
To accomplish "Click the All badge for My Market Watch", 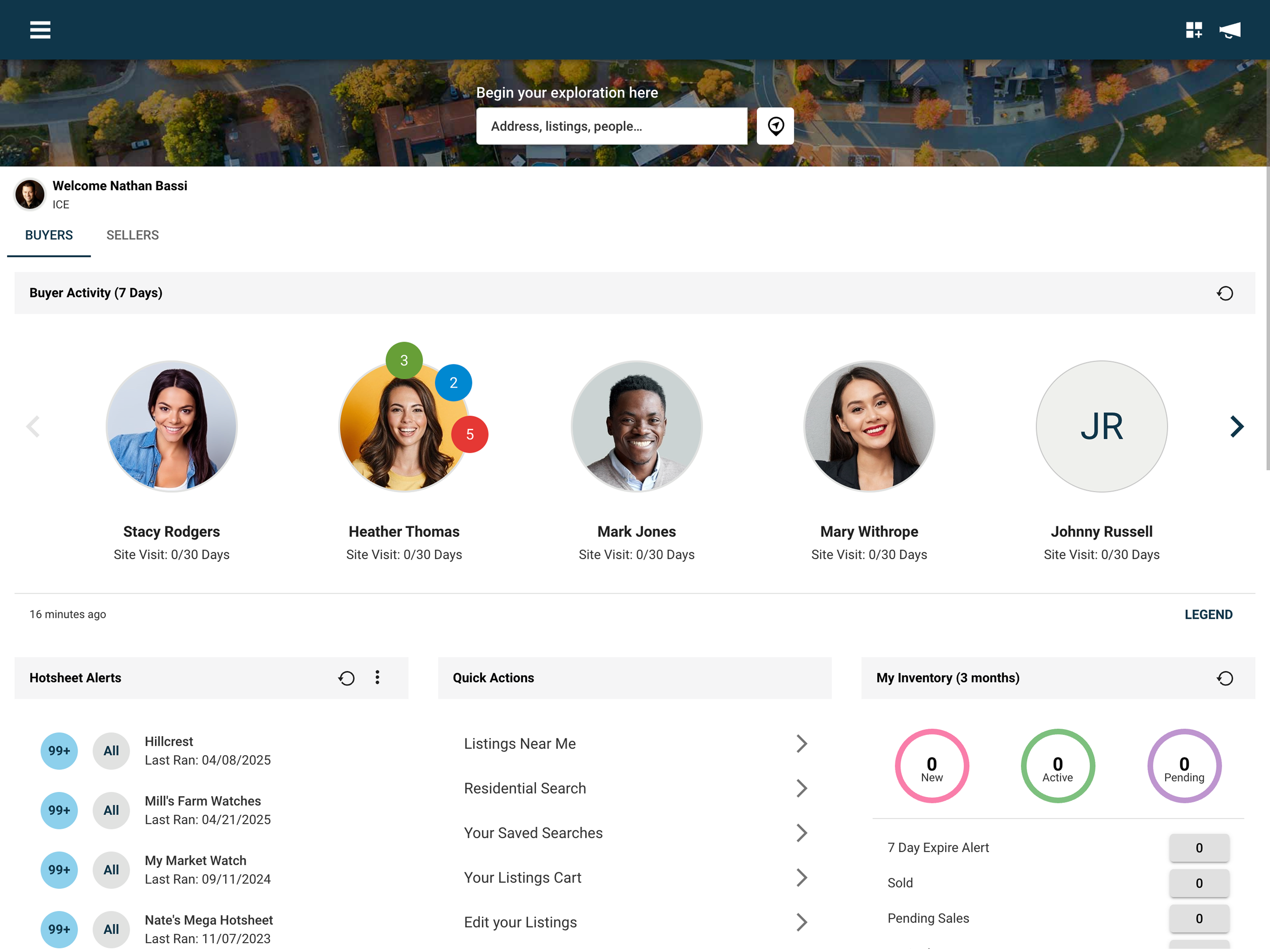I will tap(112, 871).
